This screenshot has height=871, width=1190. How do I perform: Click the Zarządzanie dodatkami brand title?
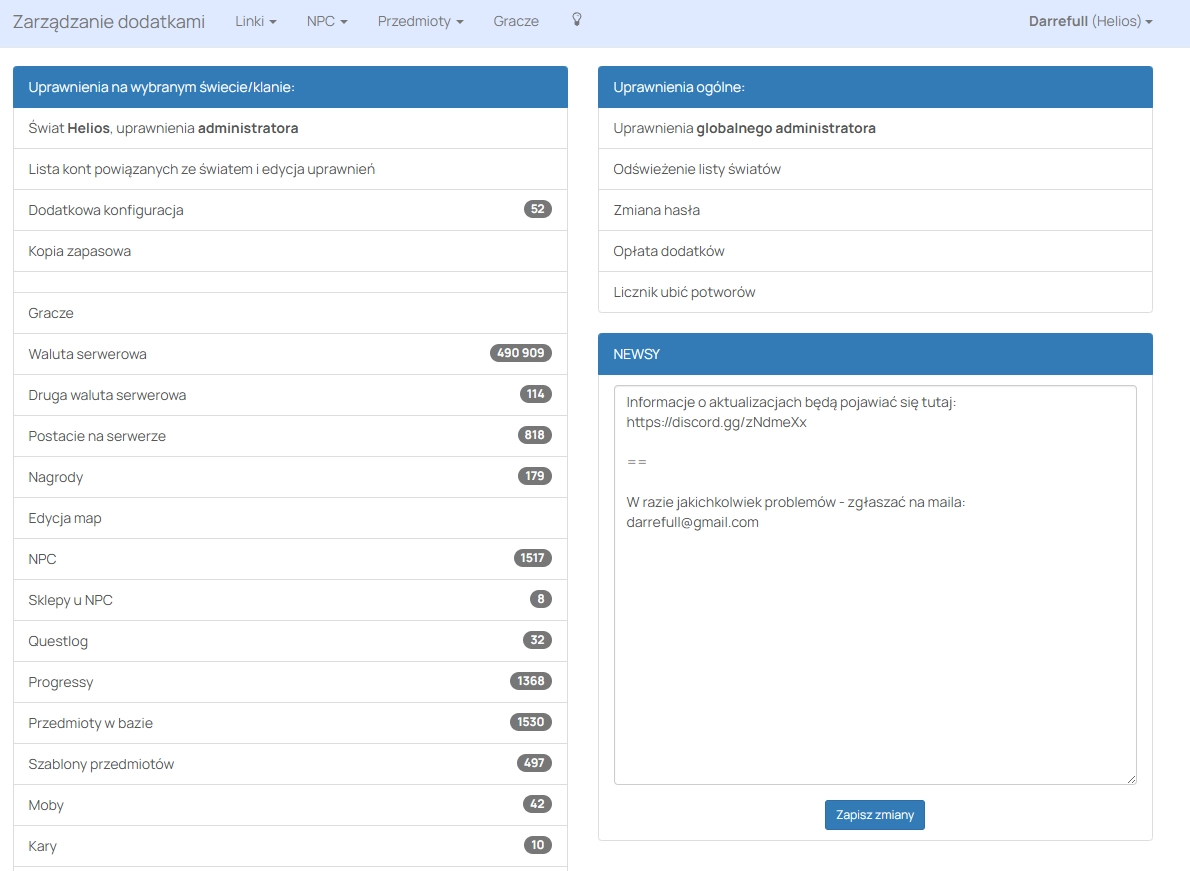coord(109,21)
